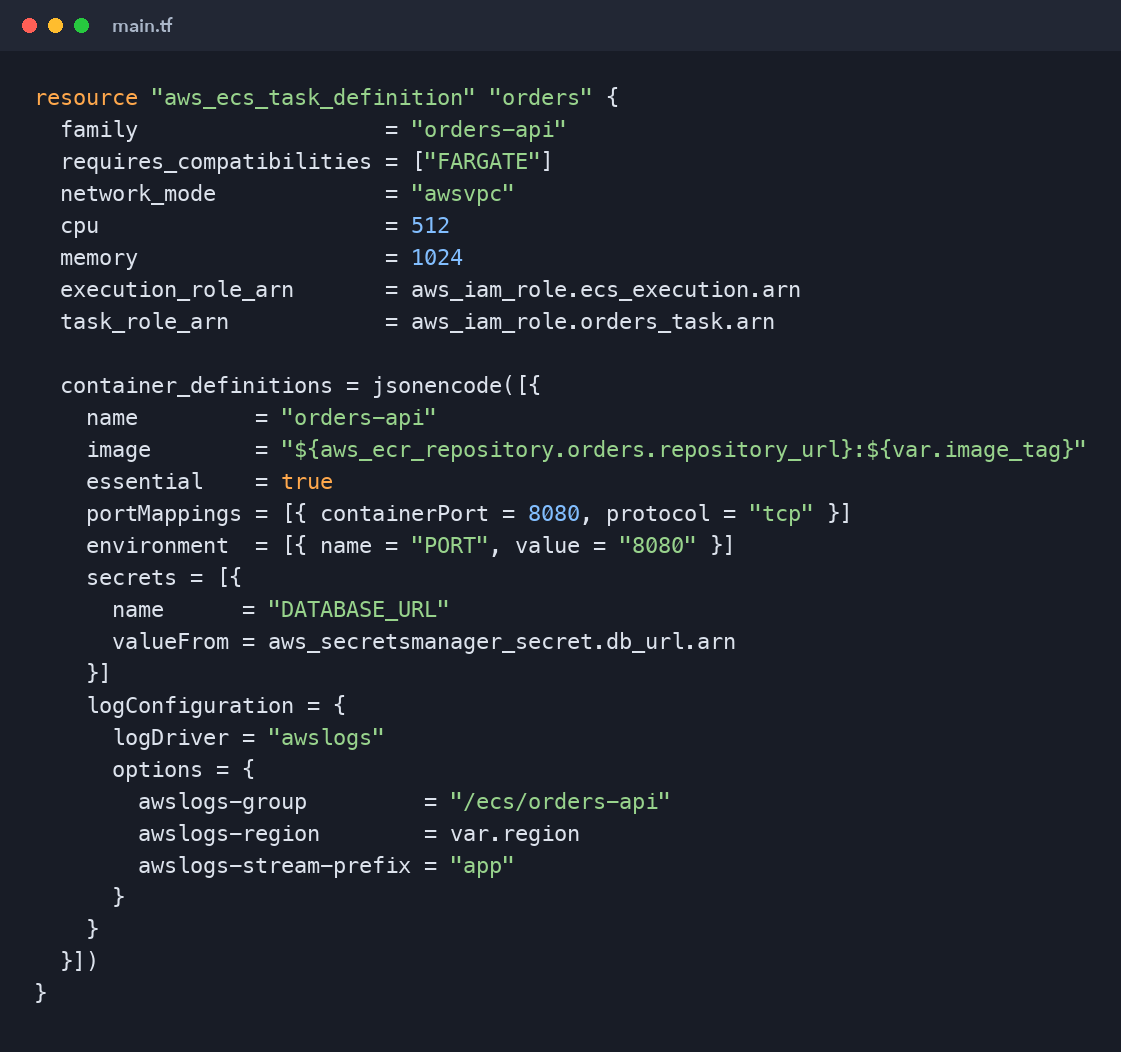This screenshot has width=1121, height=1052.
Task: Click the containerPort value 8080
Action: [x=554, y=513]
